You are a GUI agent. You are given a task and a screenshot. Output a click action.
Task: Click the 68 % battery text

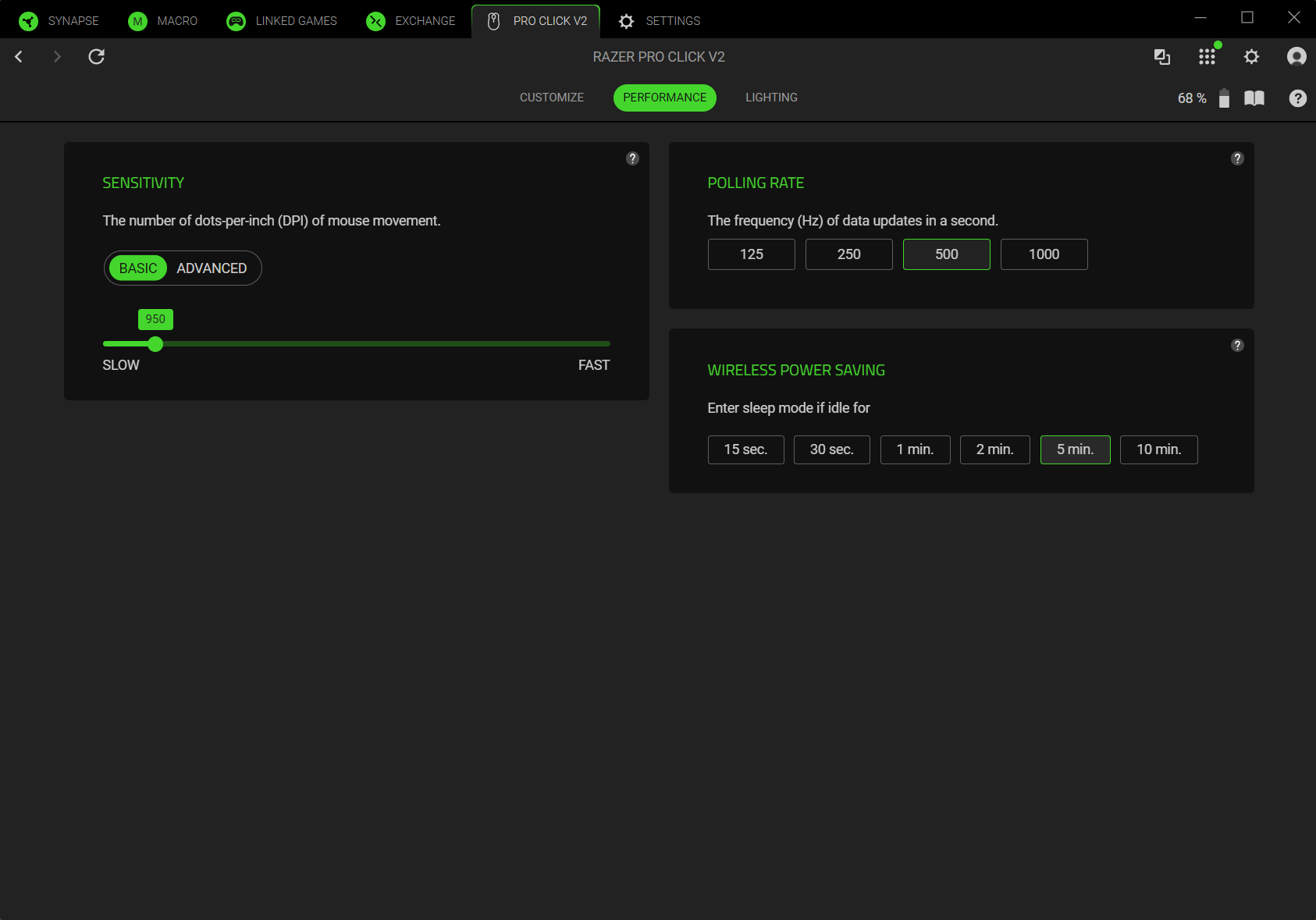pos(1192,98)
